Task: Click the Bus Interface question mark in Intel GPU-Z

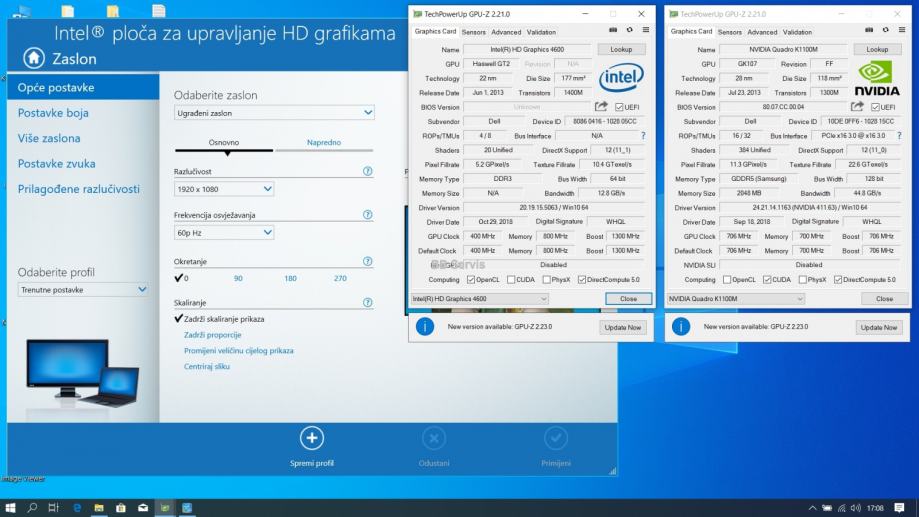Action: pyautogui.click(x=643, y=135)
